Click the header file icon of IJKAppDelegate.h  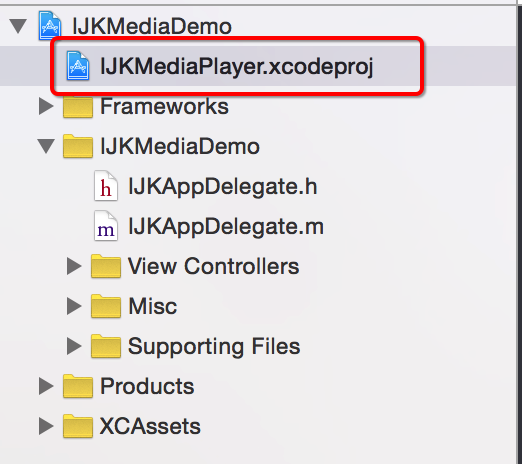[x=106, y=186]
